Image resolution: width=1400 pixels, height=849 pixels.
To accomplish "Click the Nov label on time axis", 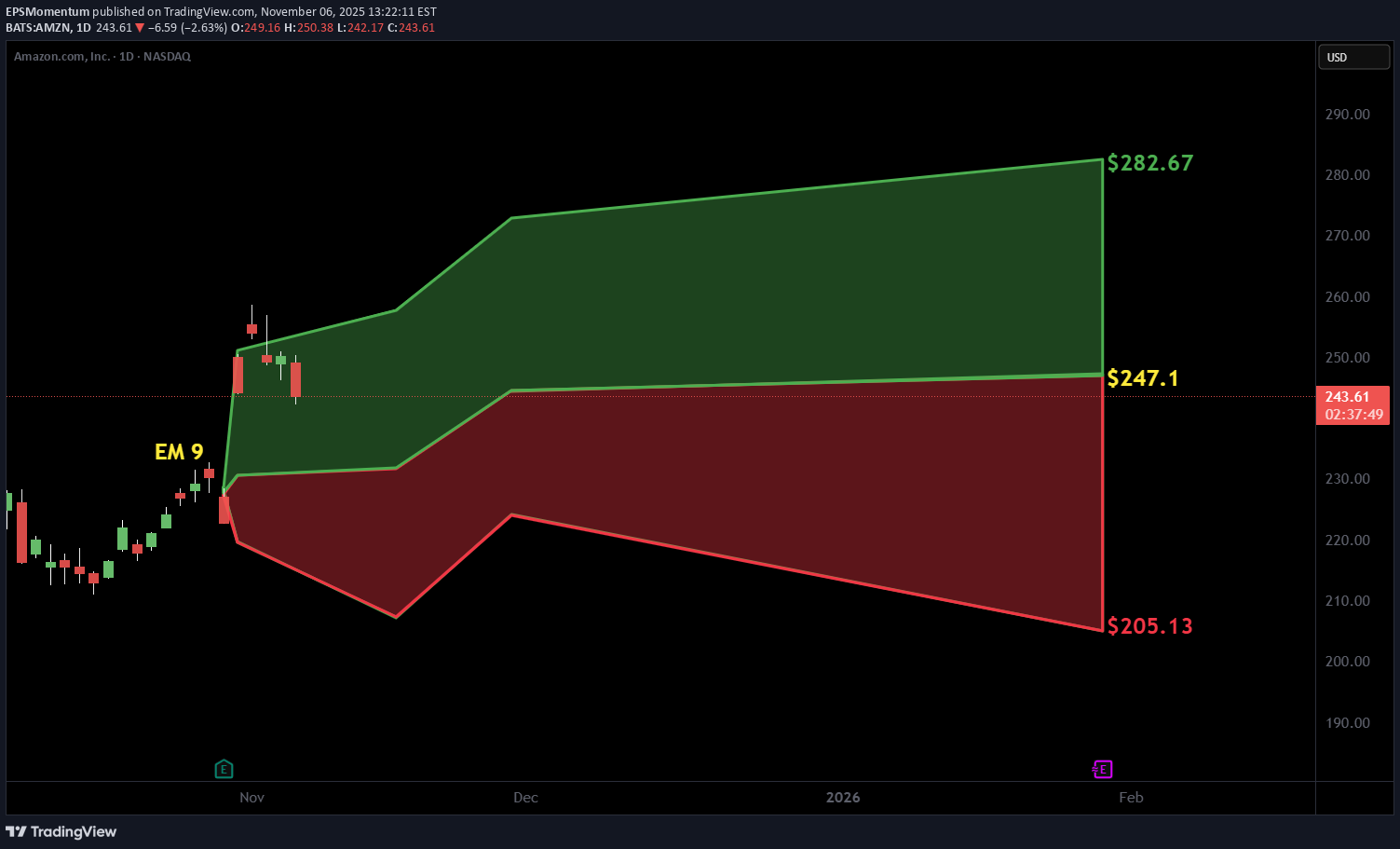I will pyautogui.click(x=251, y=797).
